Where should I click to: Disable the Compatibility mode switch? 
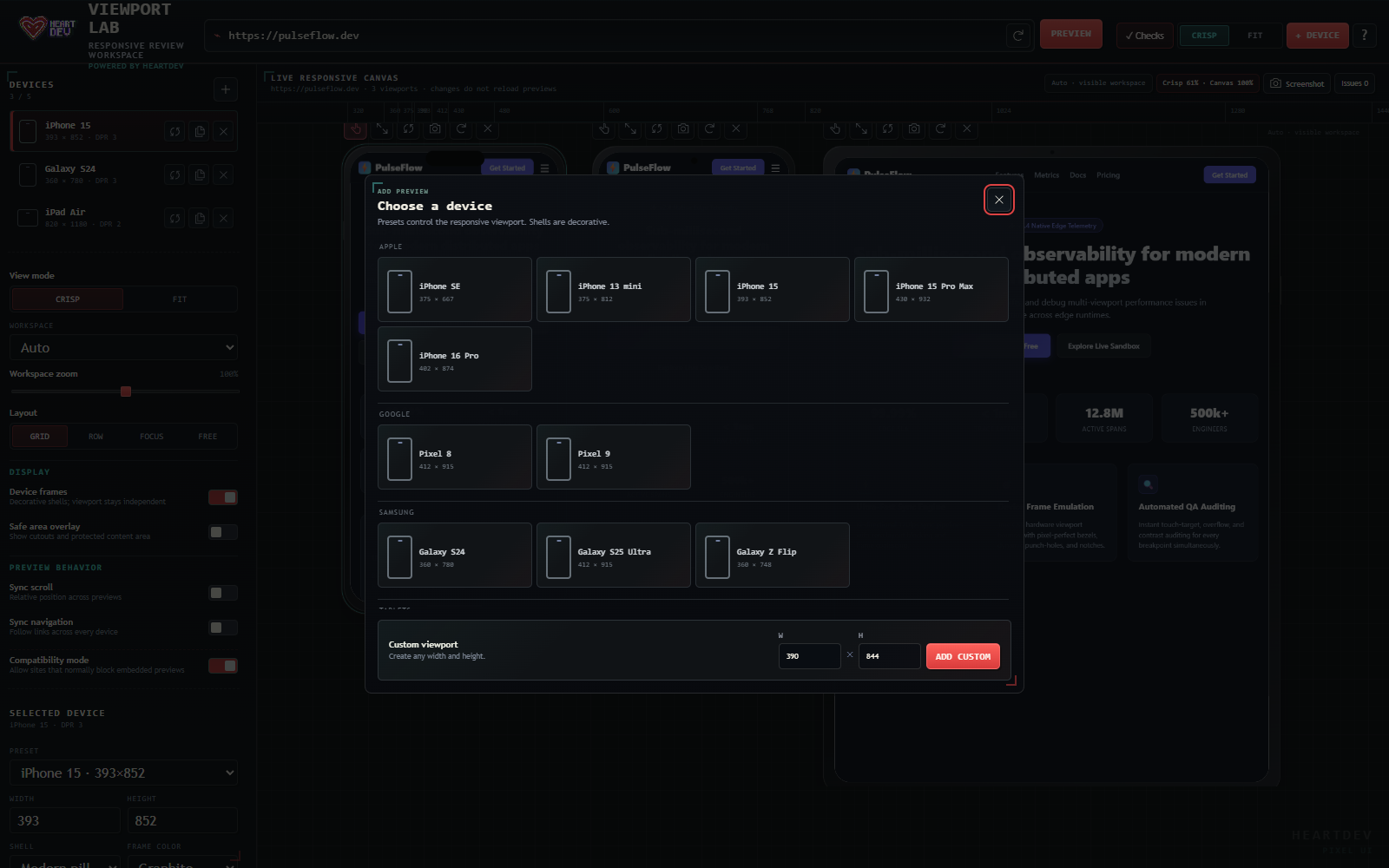223,666
